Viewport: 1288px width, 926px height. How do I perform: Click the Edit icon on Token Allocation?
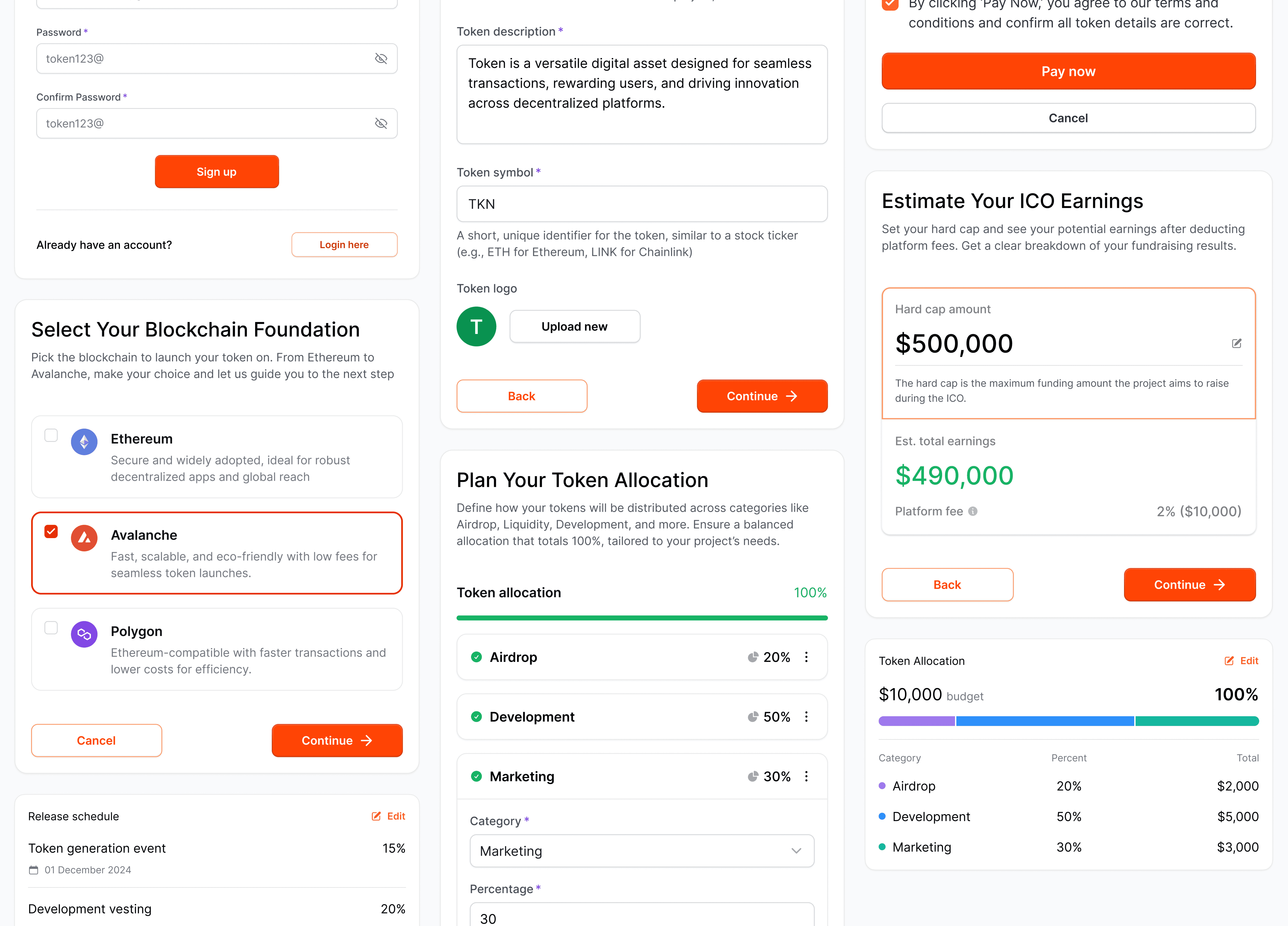(x=1229, y=661)
